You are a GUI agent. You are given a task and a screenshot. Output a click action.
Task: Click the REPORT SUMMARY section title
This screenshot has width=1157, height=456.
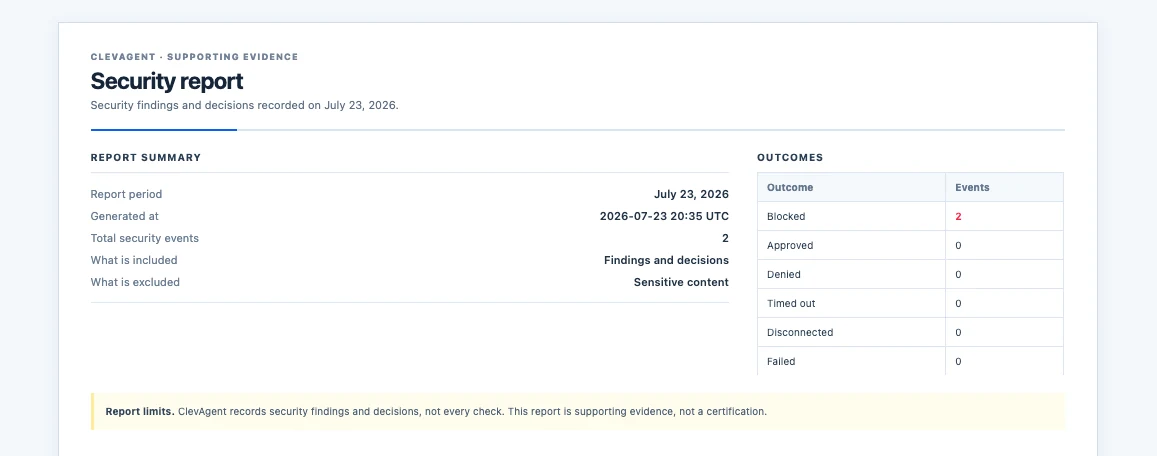(146, 157)
